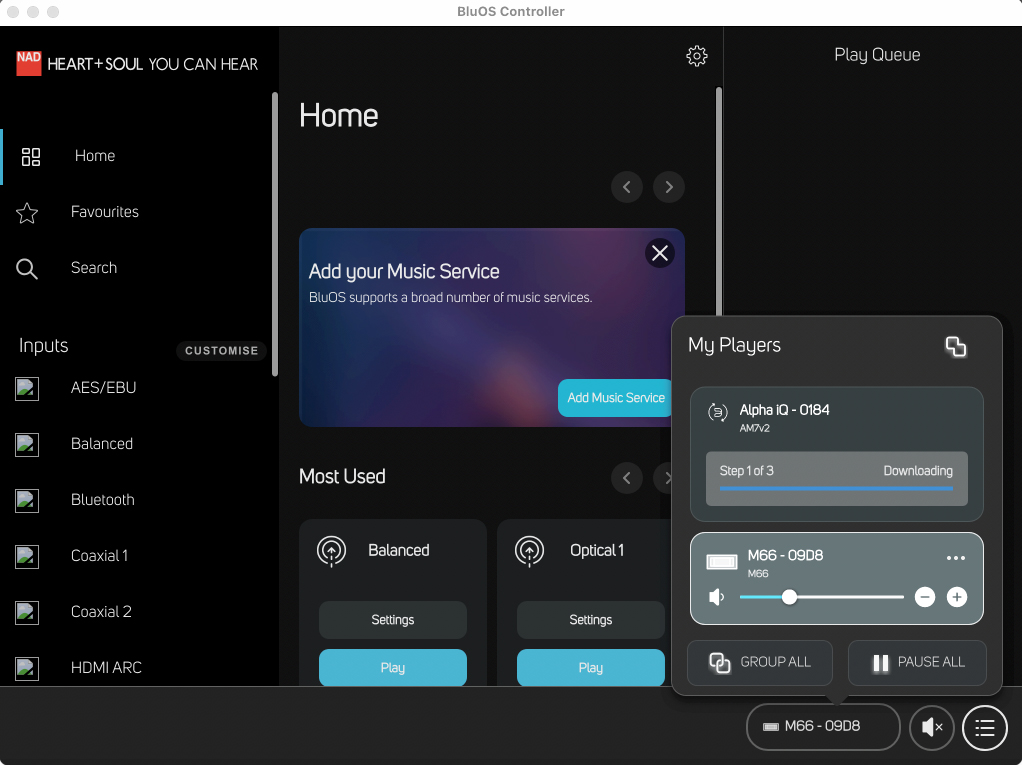Select the Bluetooth input in sidebar
Image resolution: width=1022 pixels, height=765 pixels.
(x=102, y=500)
